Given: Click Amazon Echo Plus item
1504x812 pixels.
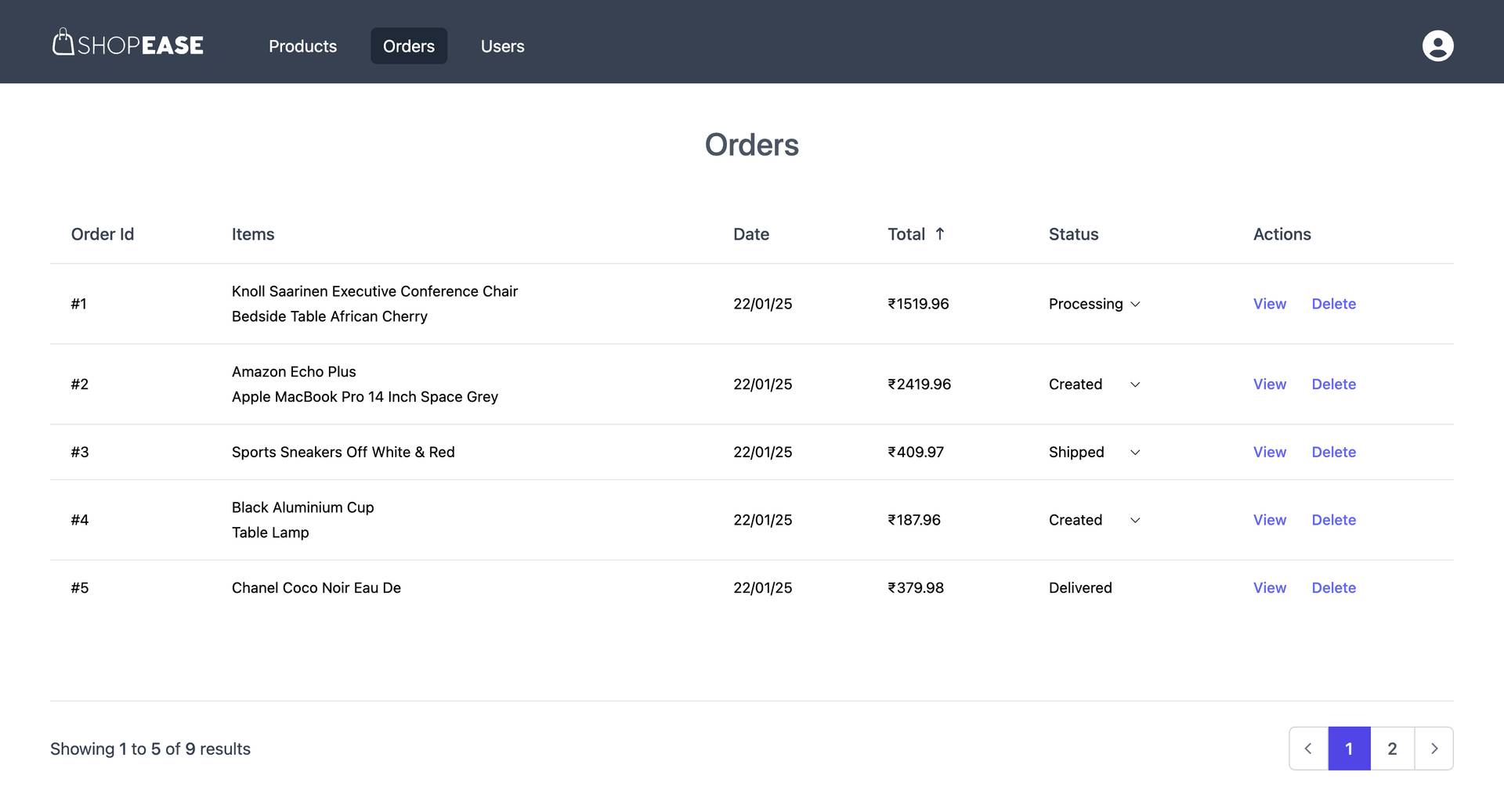Looking at the screenshot, I should (294, 372).
